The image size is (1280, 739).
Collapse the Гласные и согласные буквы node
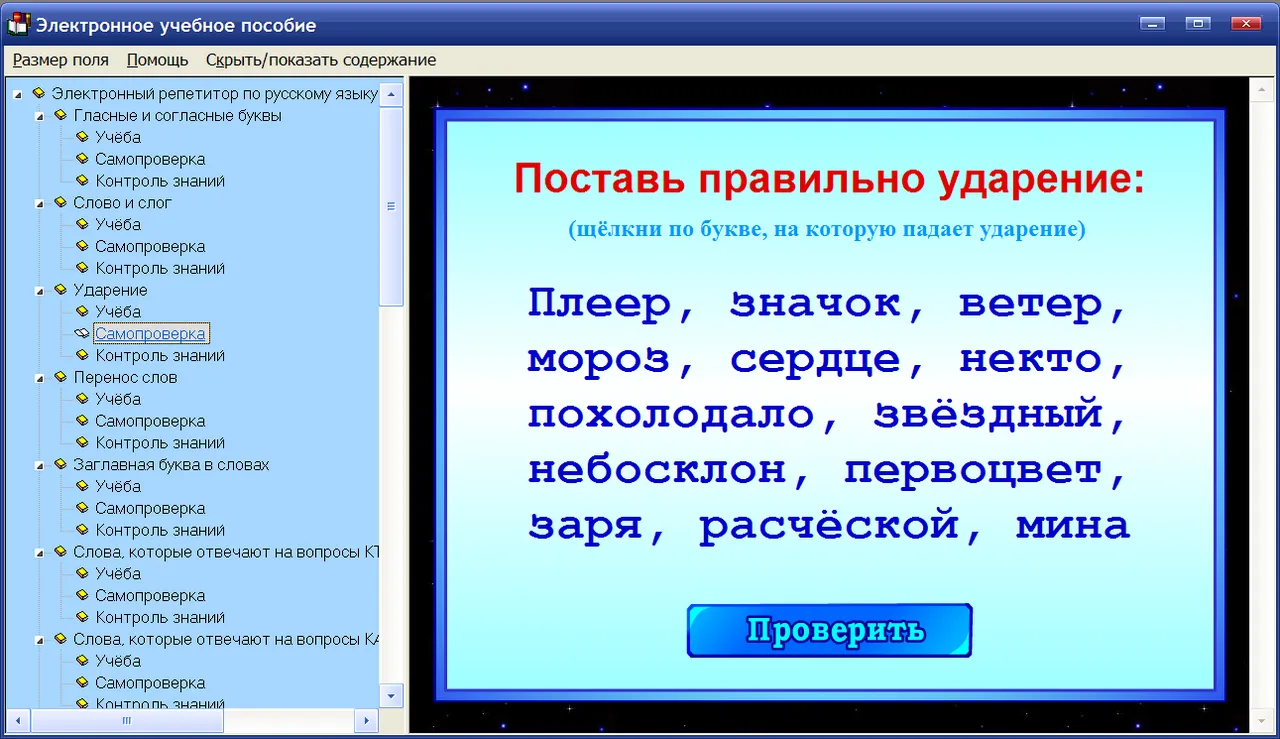pos(40,117)
